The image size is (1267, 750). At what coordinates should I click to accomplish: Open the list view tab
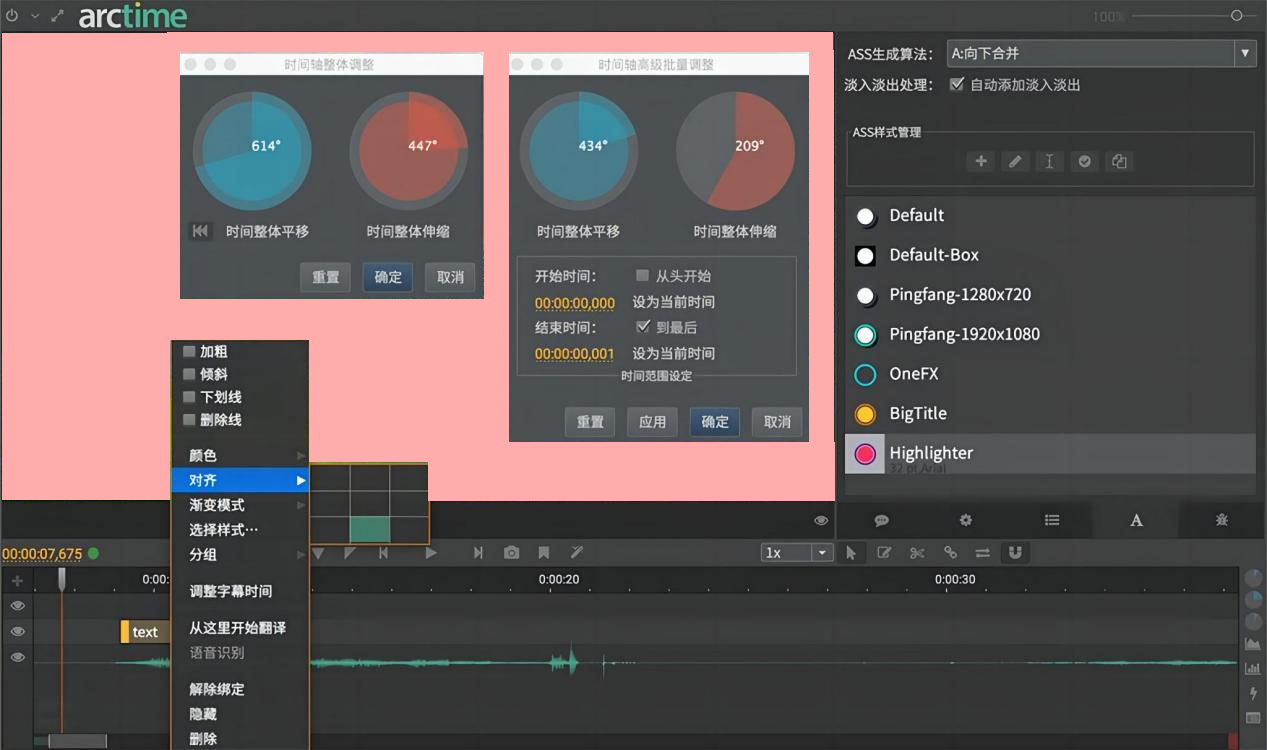[1052, 520]
